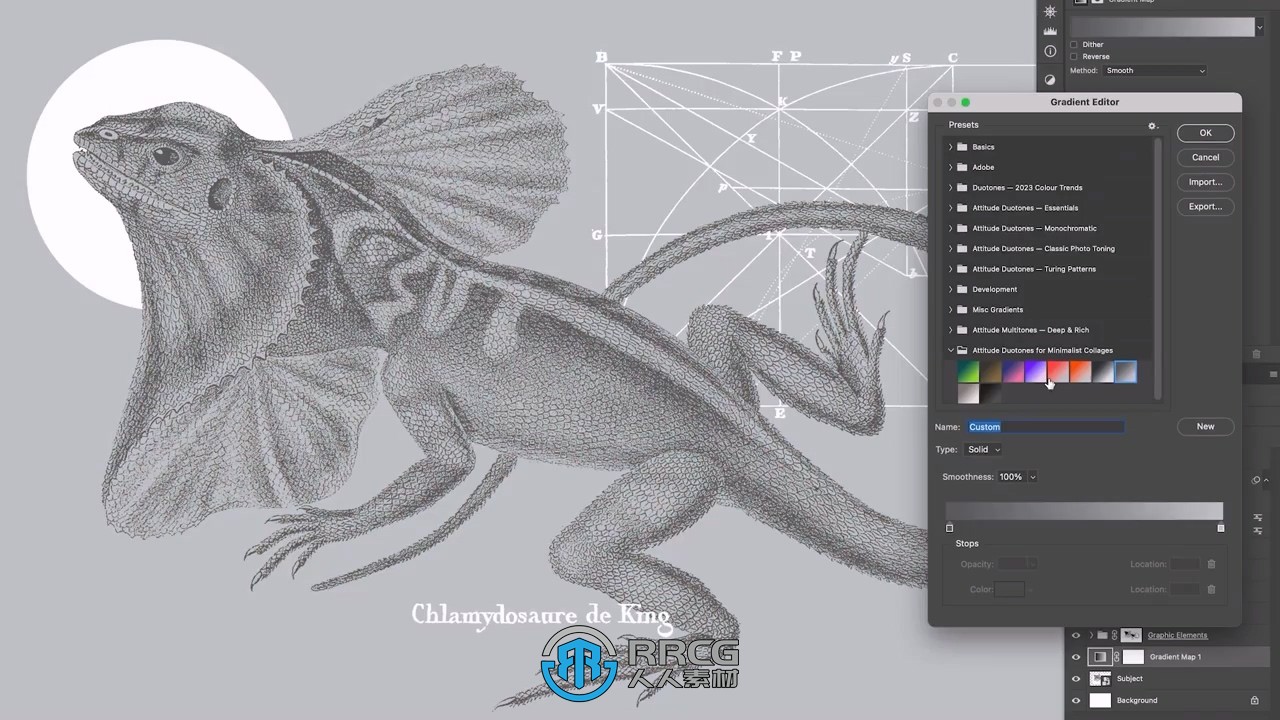Screen dimensions: 1280x720
Task: Click the presets list scrollbar
Action: click(1158, 268)
